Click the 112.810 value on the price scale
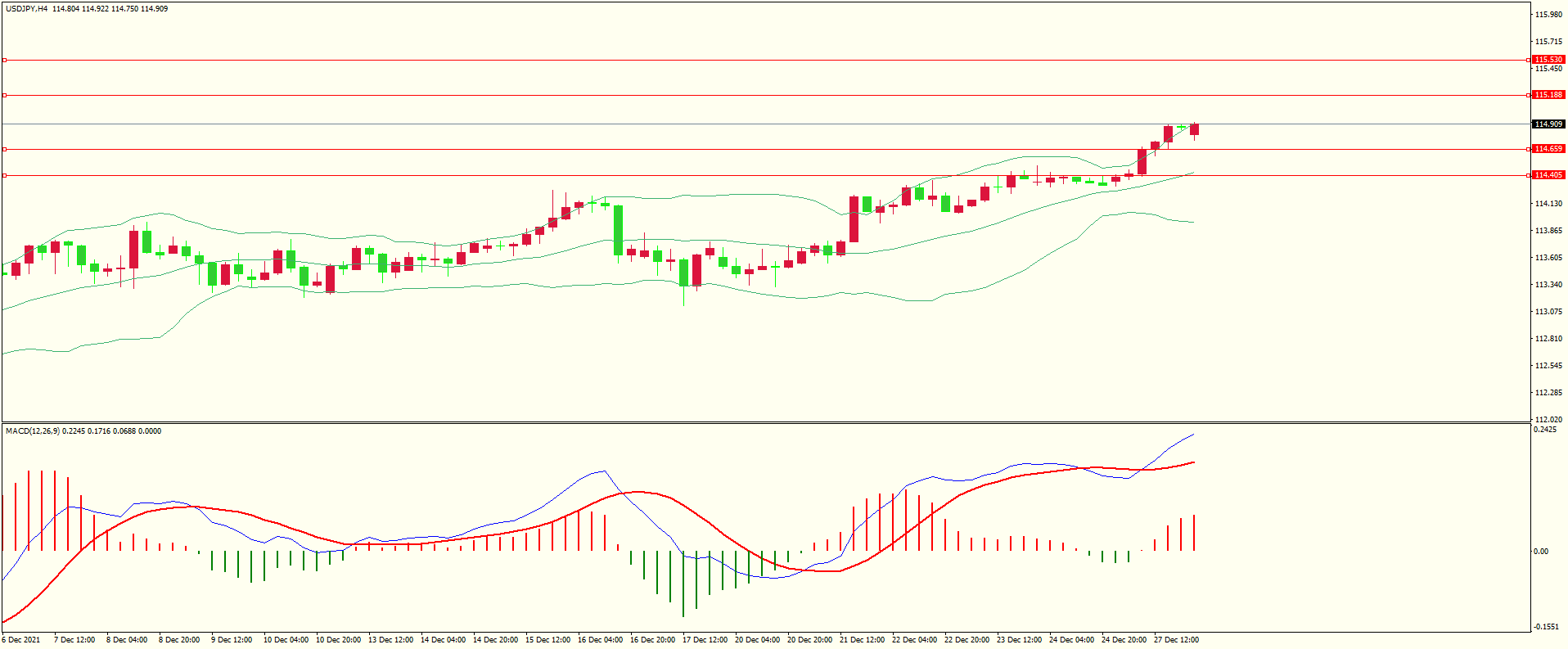1568x649 pixels. point(1549,339)
